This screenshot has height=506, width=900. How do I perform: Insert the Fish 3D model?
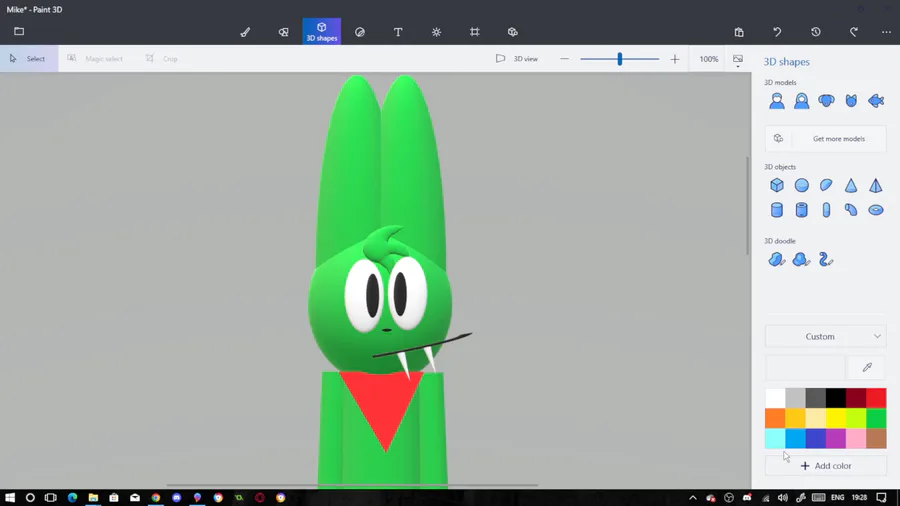pos(876,101)
